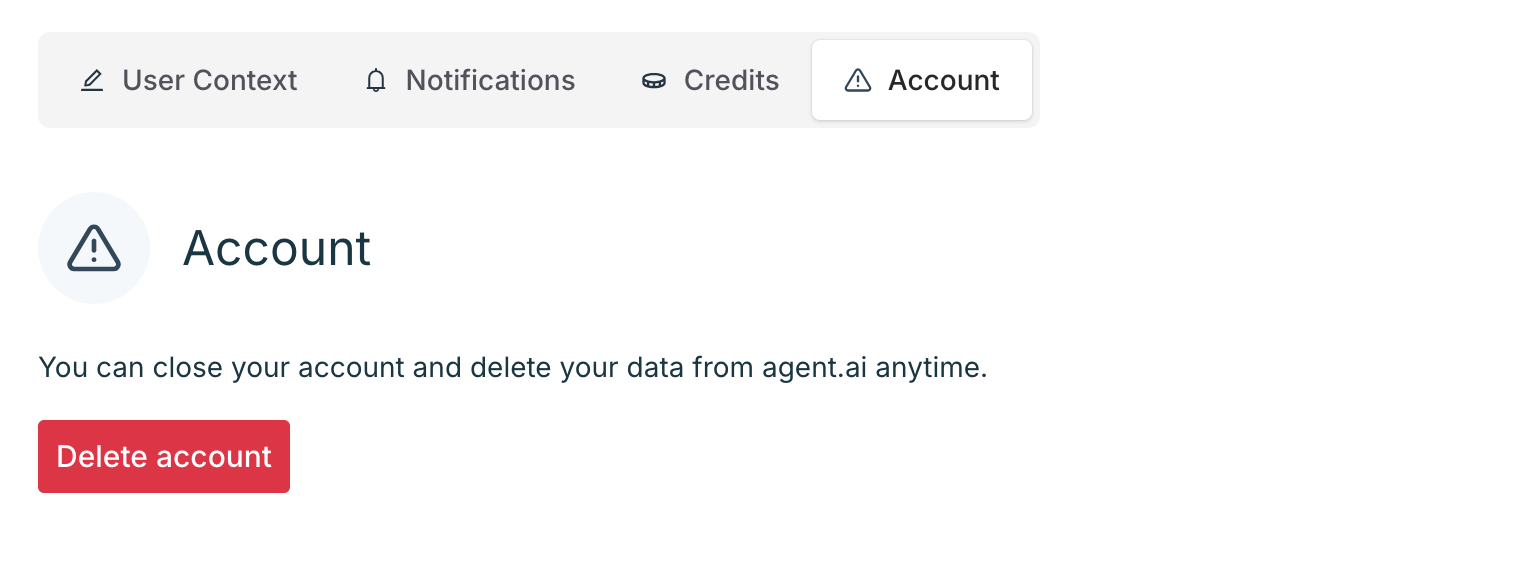This screenshot has width=1528, height=564.
Task: Select the Account tab
Action: tap(921, 81)
